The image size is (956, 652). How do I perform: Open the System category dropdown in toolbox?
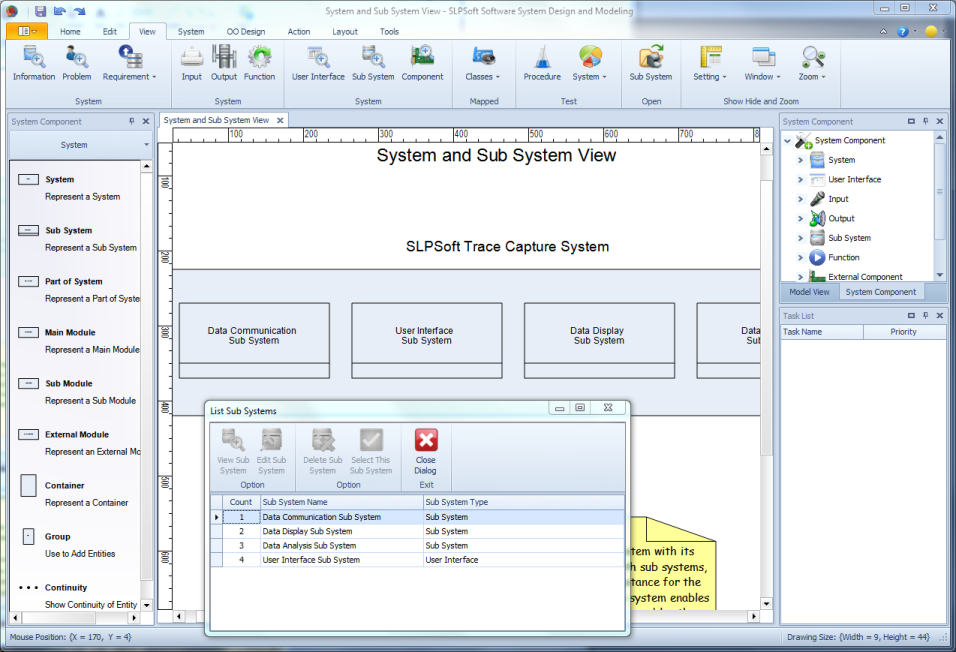(x=80, y=145)
